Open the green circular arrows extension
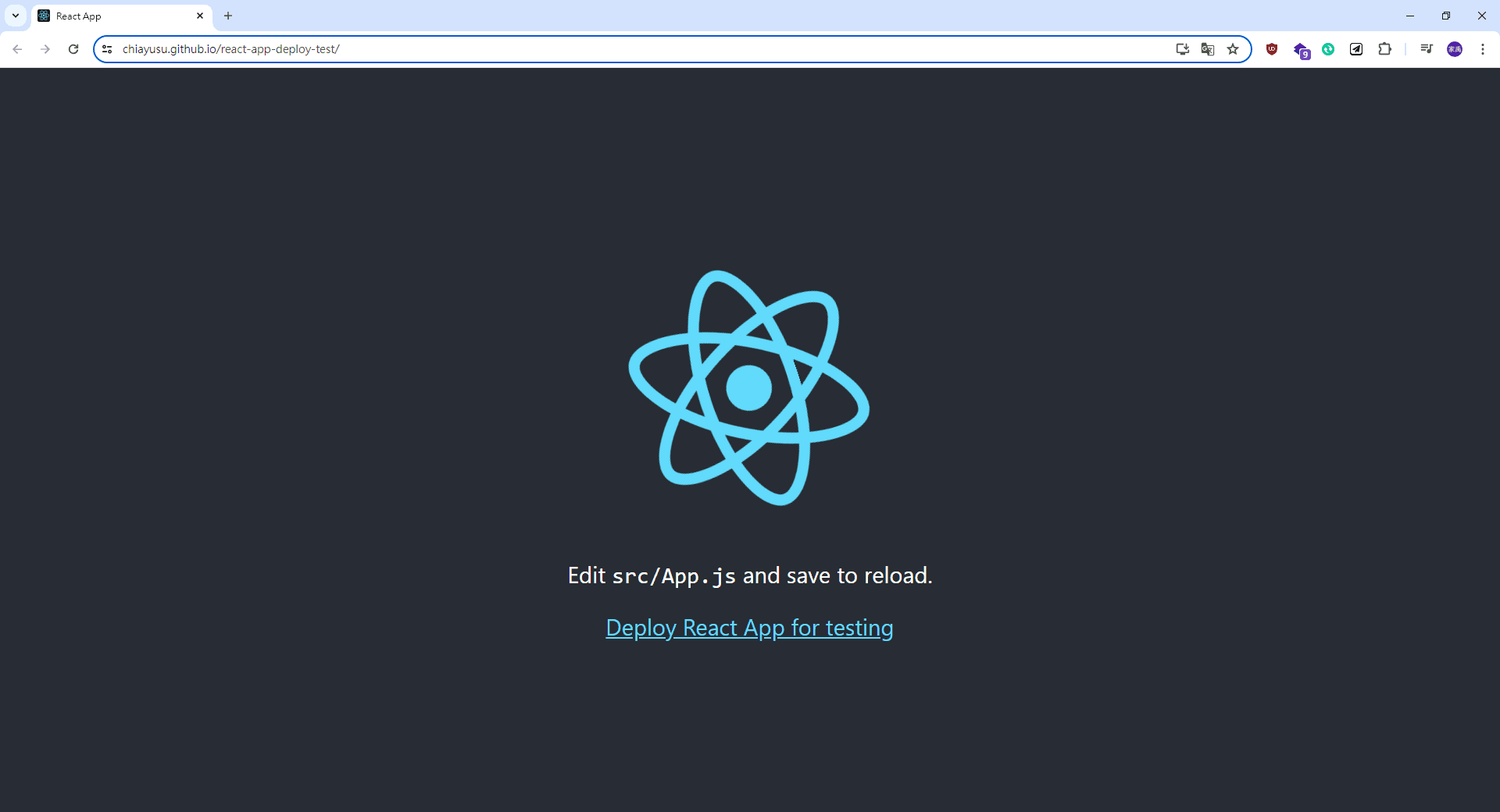The image size is (1500, 812). pyautogui.click(x=1328, y=49)
